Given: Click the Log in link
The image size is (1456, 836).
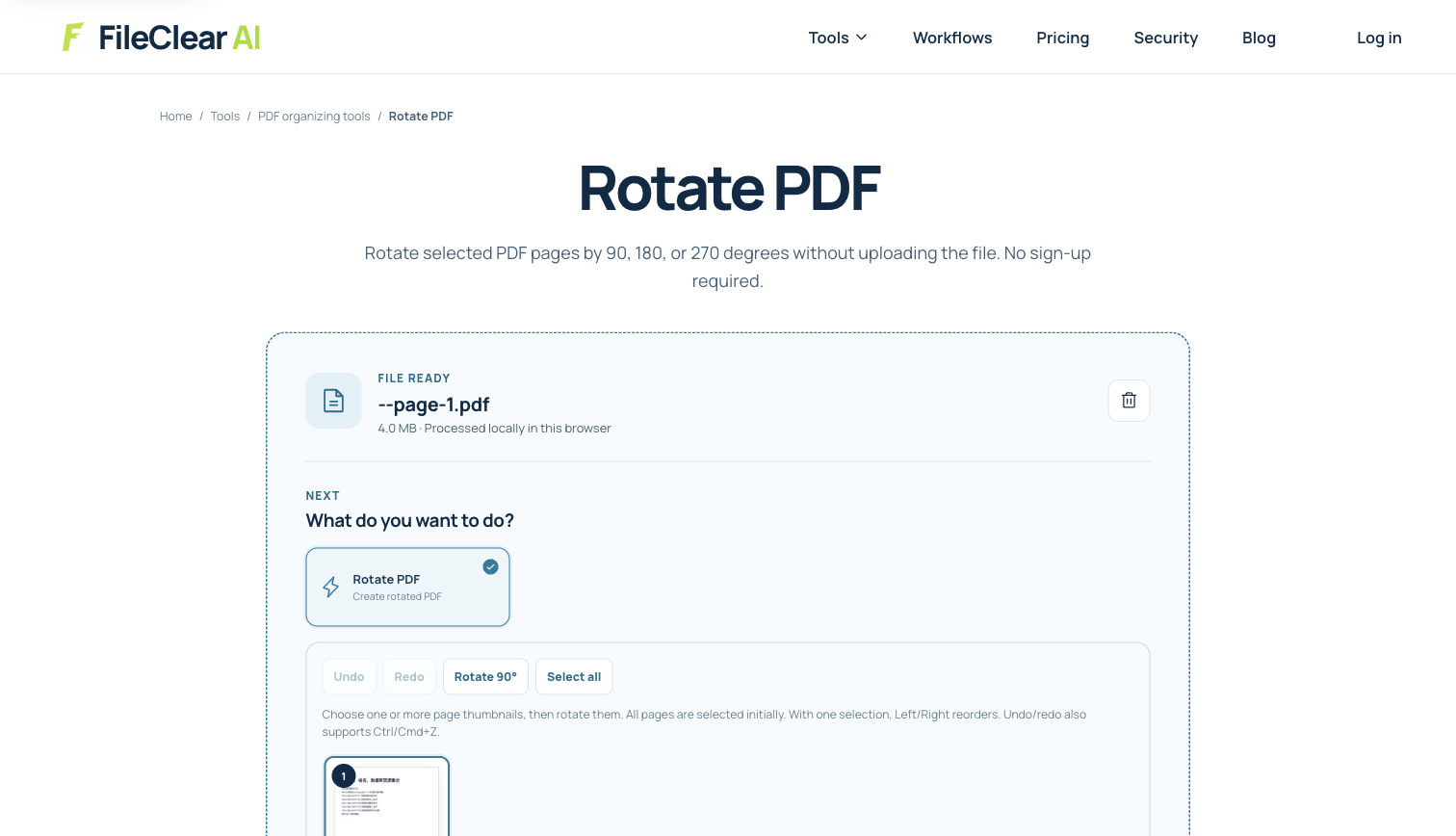Looking at the screenshot, I should click(1379, 38).
